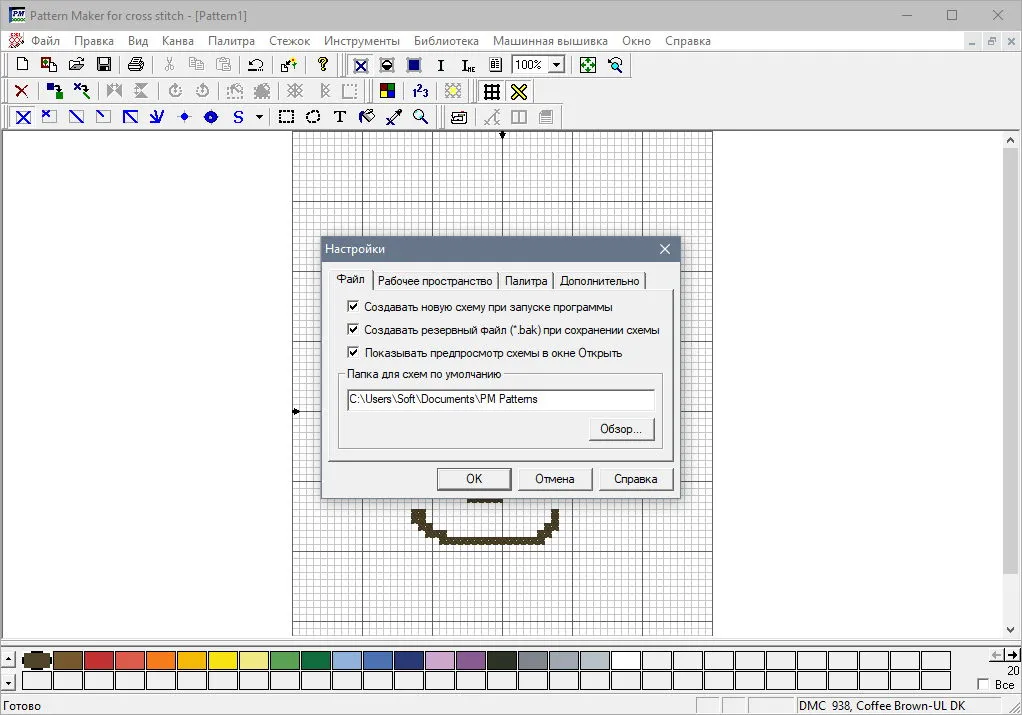Click the help question mark icon
The image size is (1022, 715).
pyautogui.click(x=323, y=65)
